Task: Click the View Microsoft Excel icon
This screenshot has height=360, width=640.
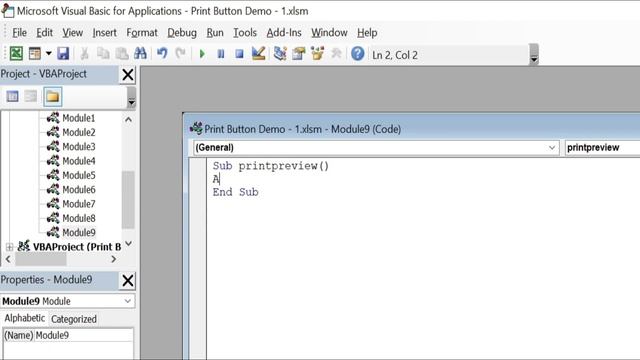Action: pos(16,53)
